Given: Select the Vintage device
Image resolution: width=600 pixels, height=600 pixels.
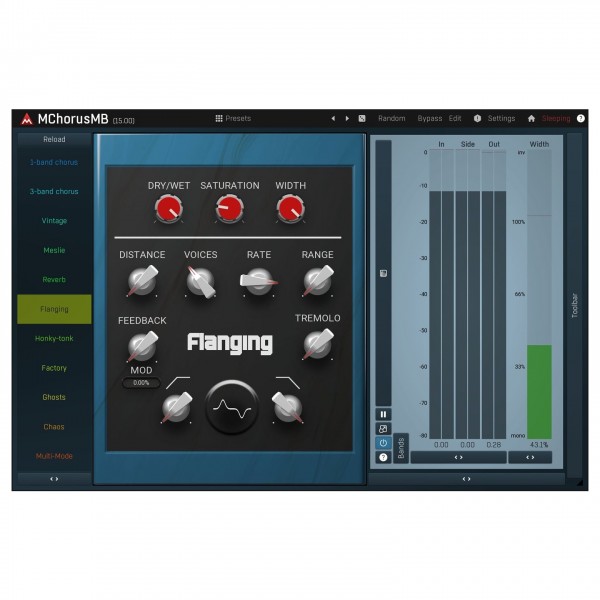Looking at the screenshot, I should pos(54,221).
